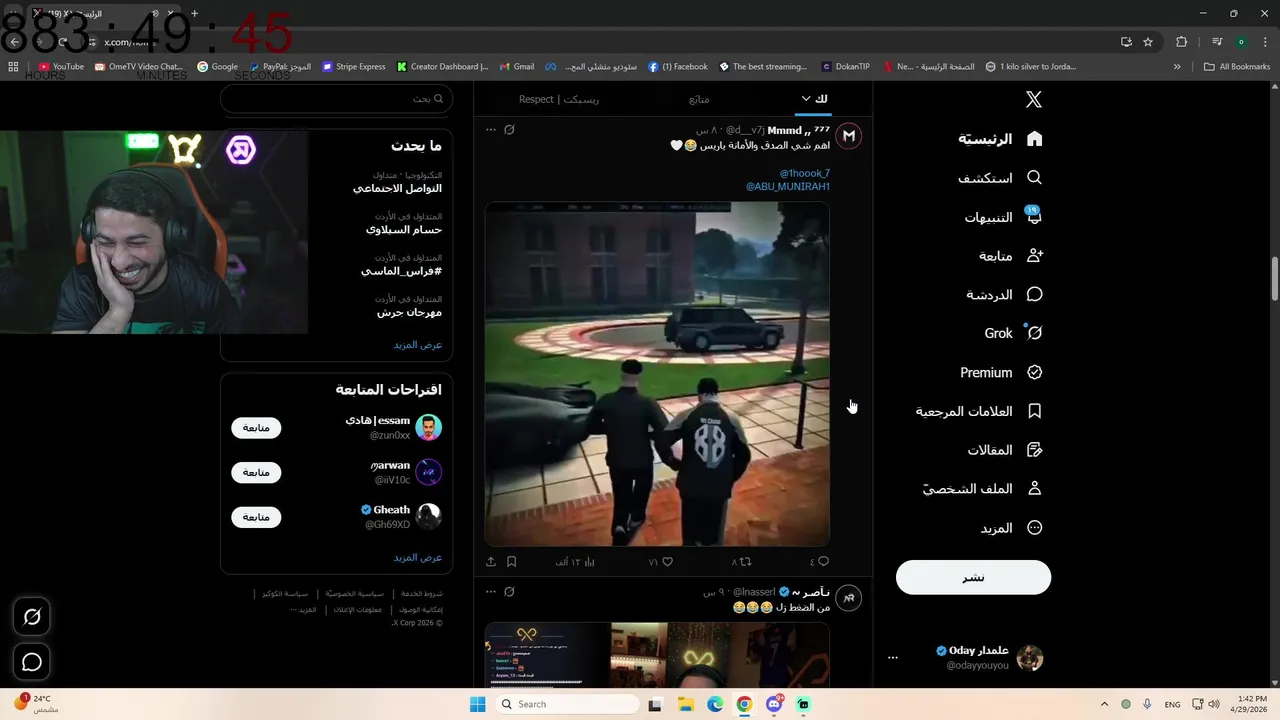The image size is (1280, 720).
Task: Open the Chrome extensions puzzle icon
Action: pyautogui.click(x=1181, y=42)
